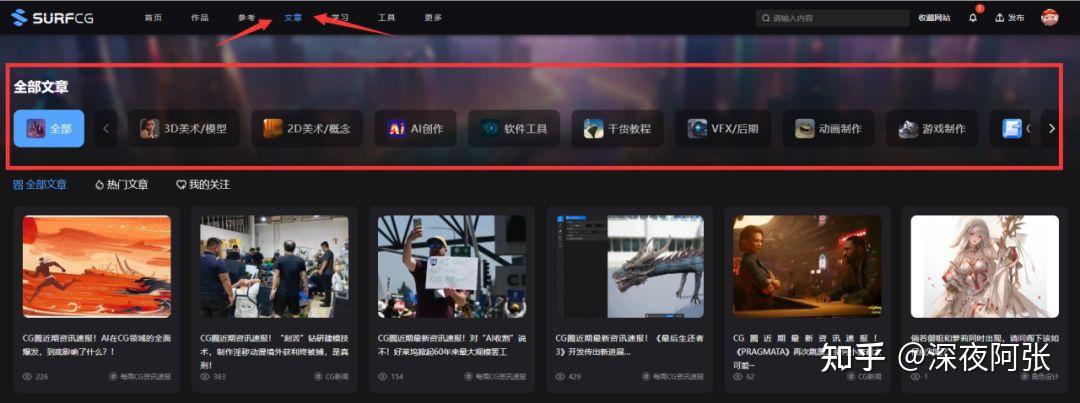1080x403 pixels.
Task: Open the 文章 nav item
Action: (293, 18)
